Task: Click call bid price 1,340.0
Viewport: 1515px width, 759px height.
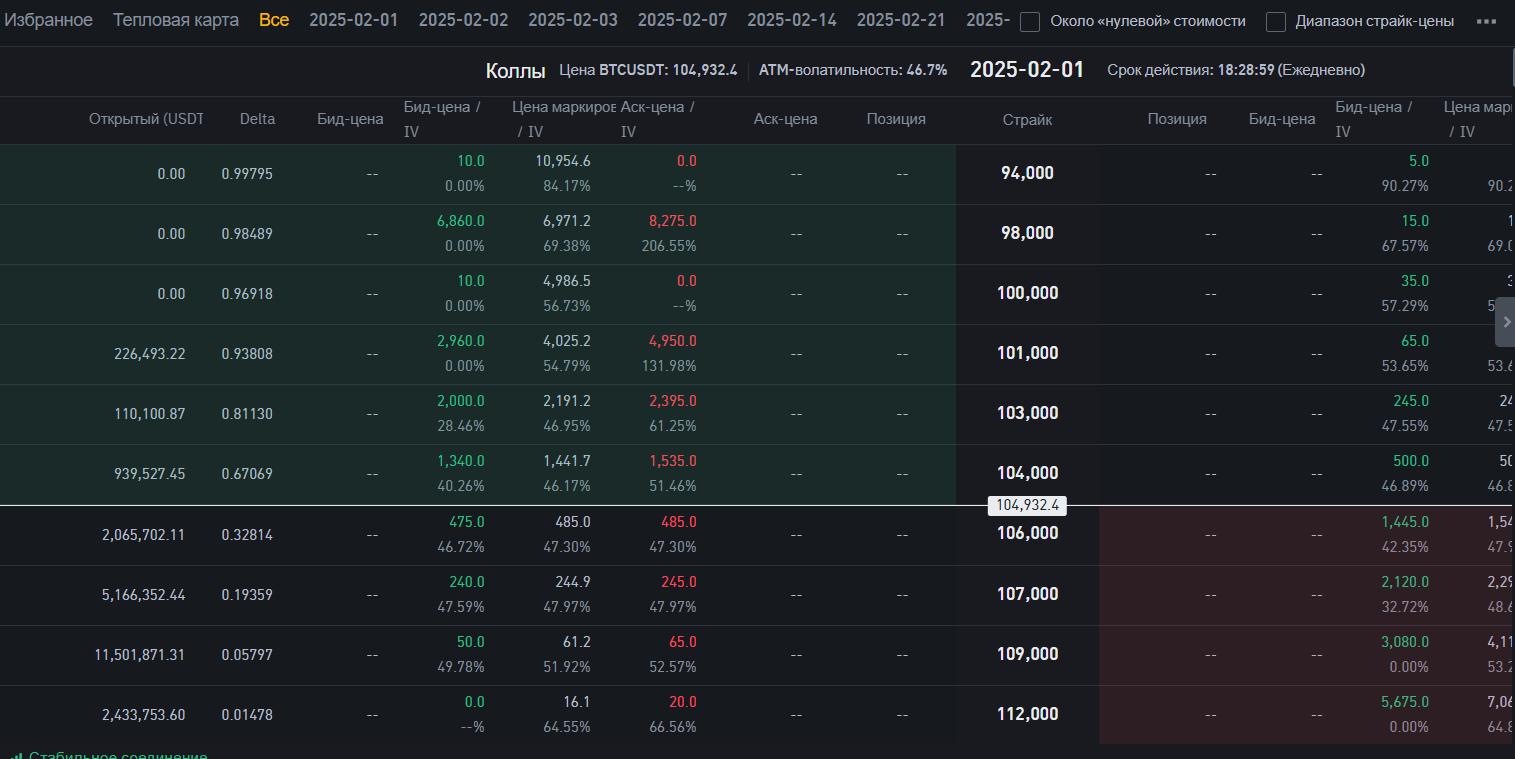Action: tap(461, 461)
